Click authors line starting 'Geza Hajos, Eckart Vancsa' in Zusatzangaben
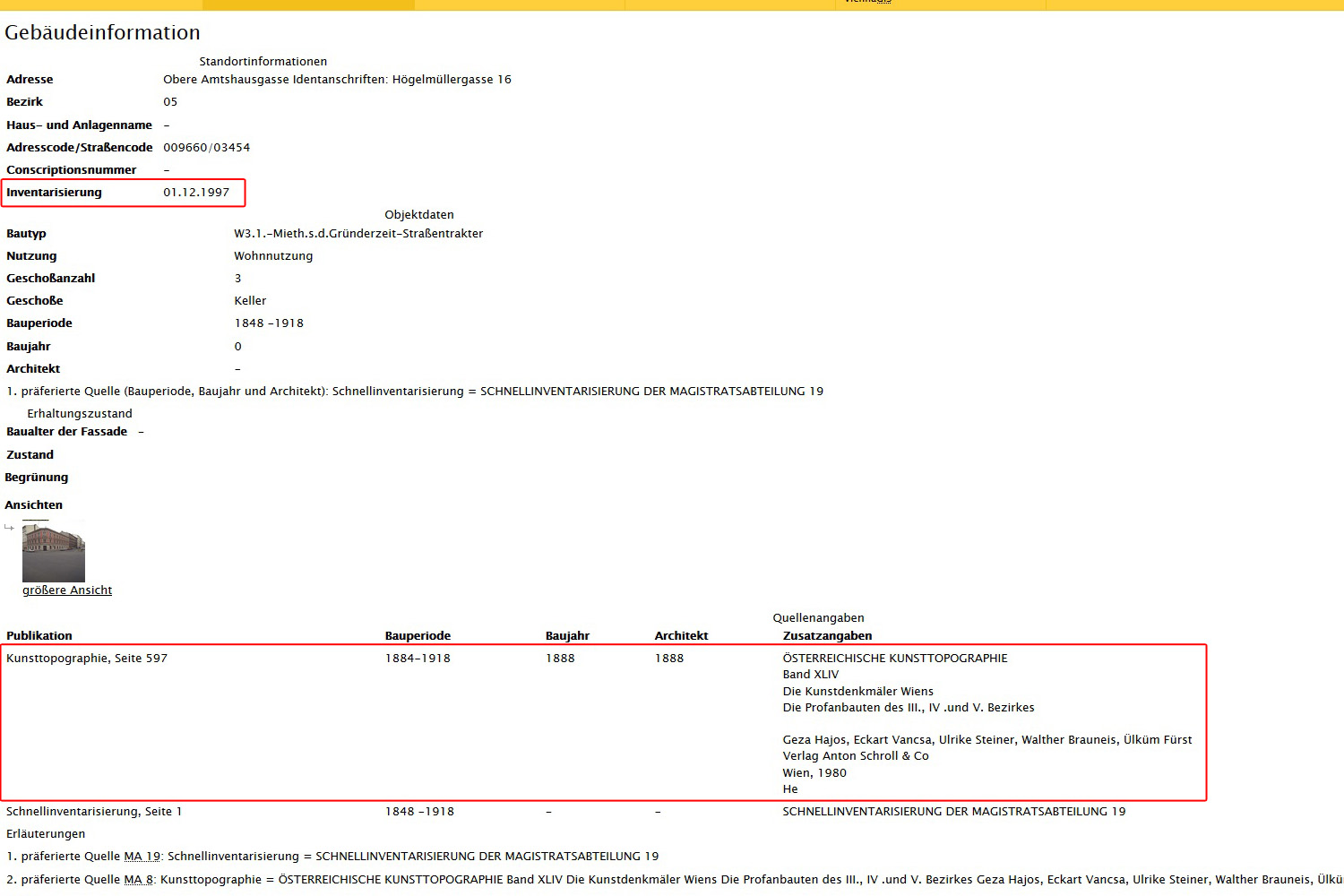 (987, 739)
